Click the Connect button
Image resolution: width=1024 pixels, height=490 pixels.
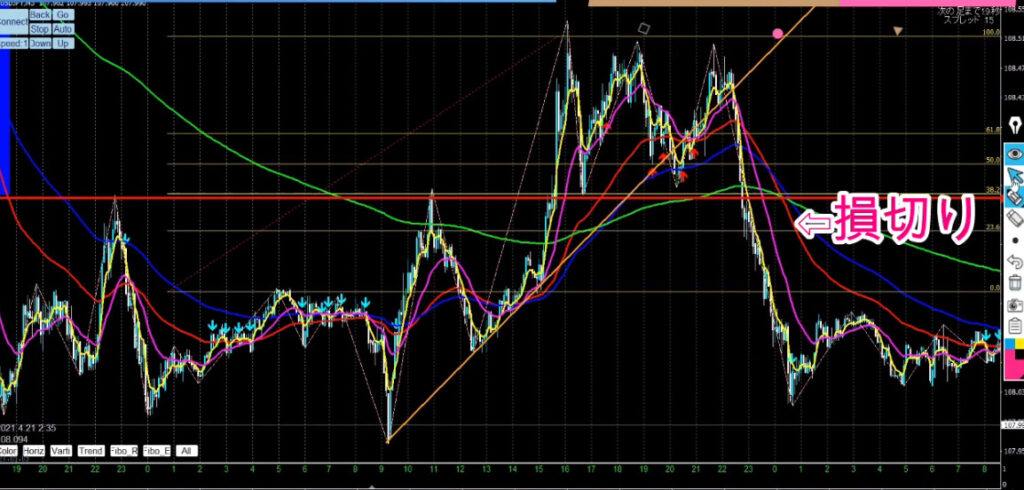click(x=13, y=22)
